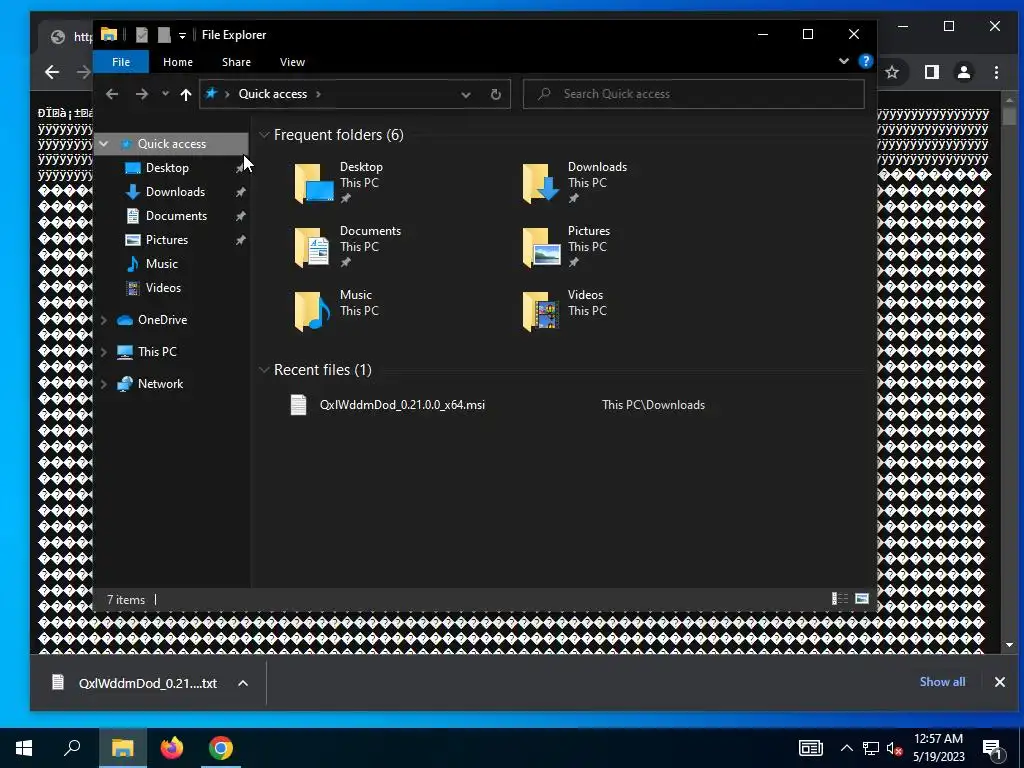Expand the This PC tree node

coord(103,352)
